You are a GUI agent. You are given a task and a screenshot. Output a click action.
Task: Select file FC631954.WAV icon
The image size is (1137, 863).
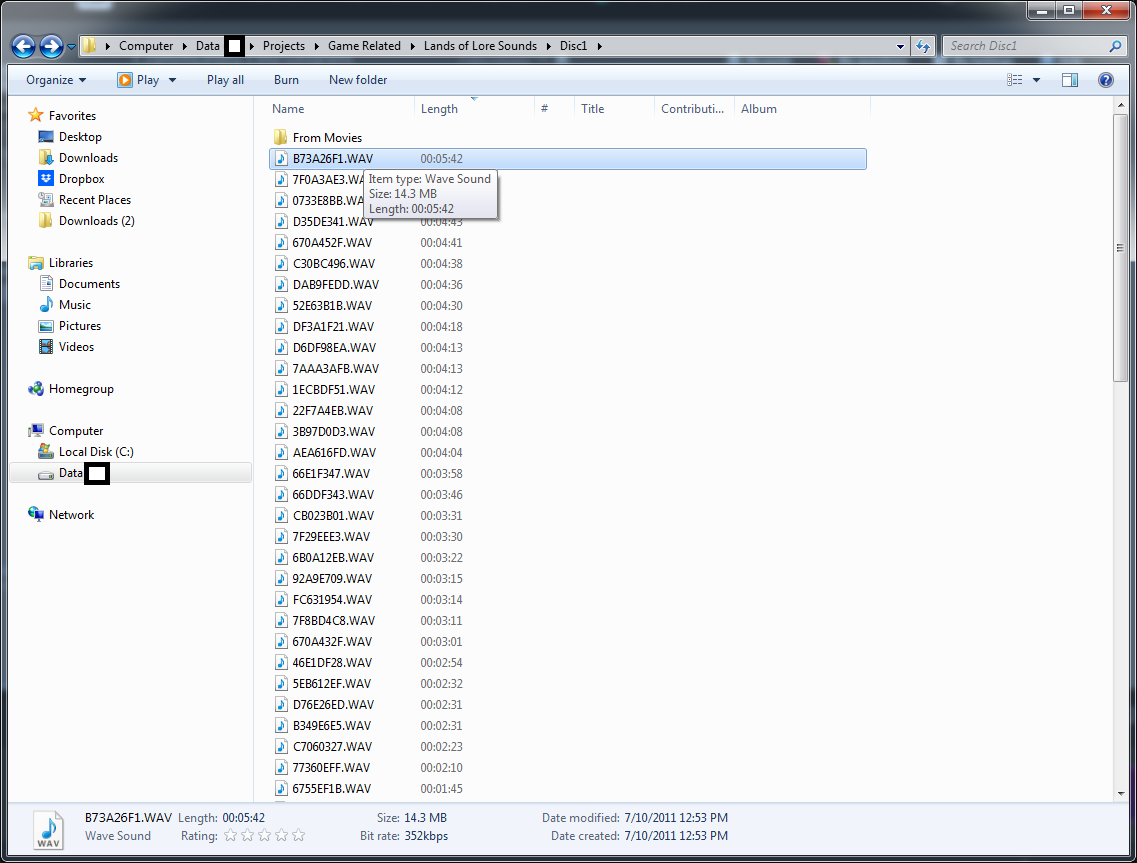pos(281,600)
